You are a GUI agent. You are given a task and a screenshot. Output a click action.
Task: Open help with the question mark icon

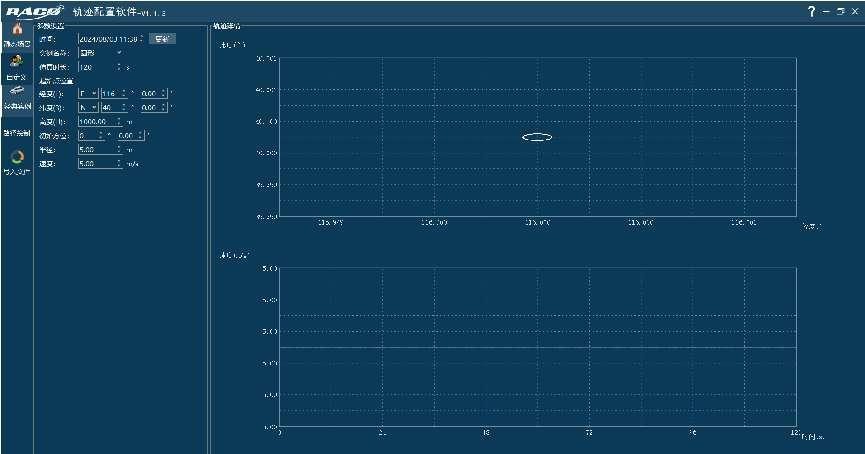click(811, 12)
